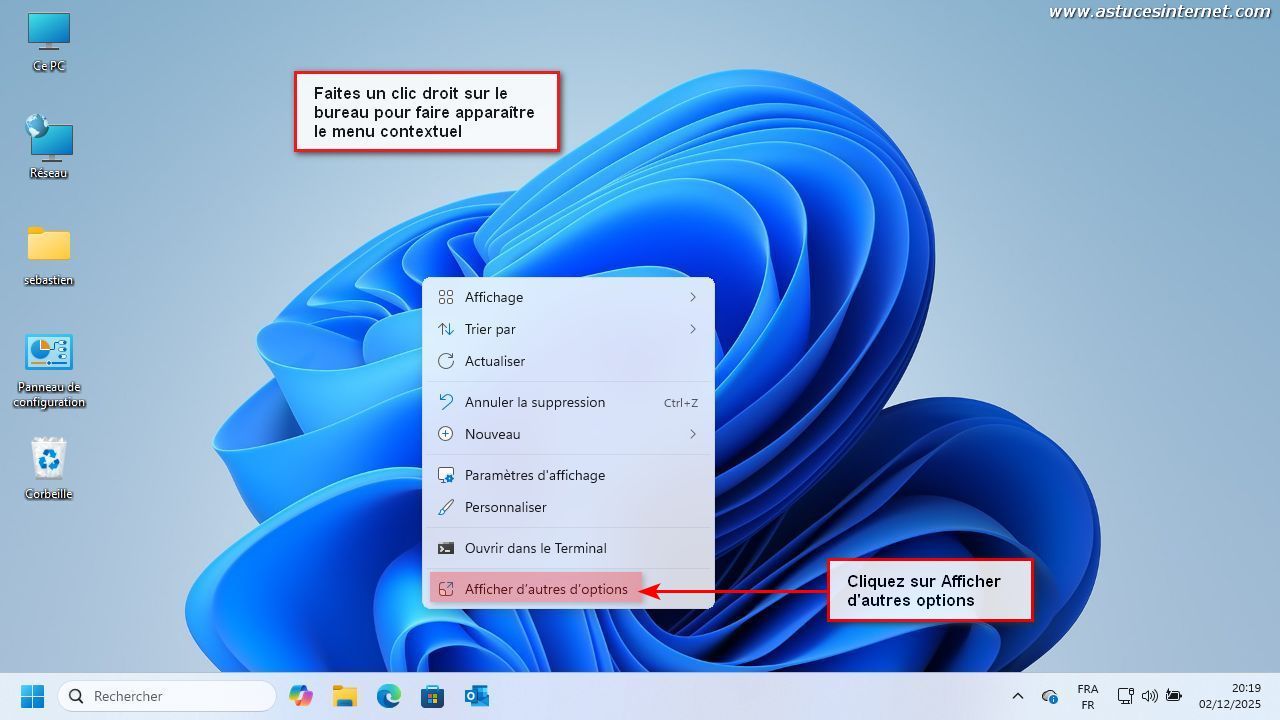
Task: Choose Afficher d'autres d'options
Action: tap(546, 589)
